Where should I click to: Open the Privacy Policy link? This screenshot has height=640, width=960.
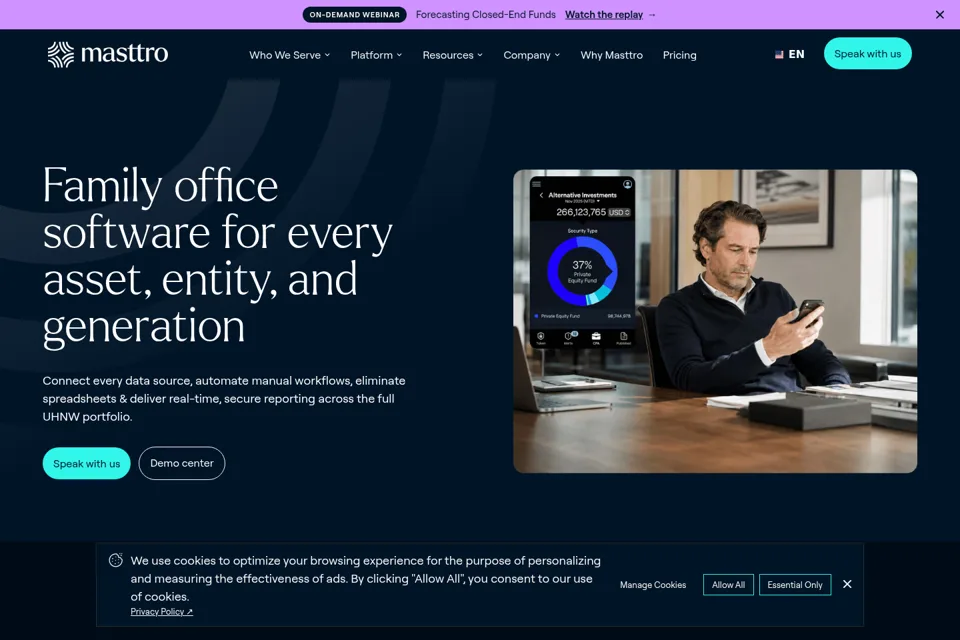point(162,612)
